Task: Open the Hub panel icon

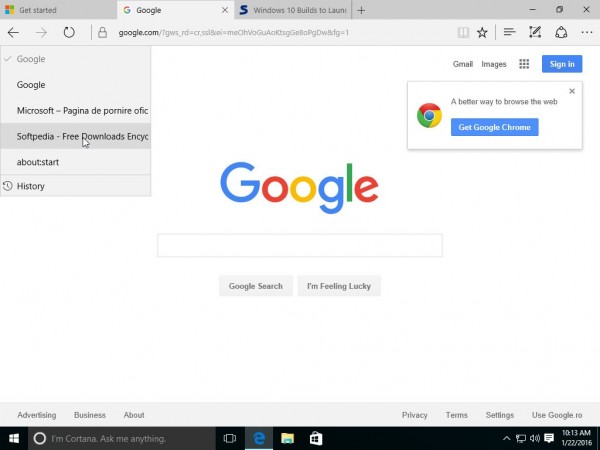Action: [509, 33]
